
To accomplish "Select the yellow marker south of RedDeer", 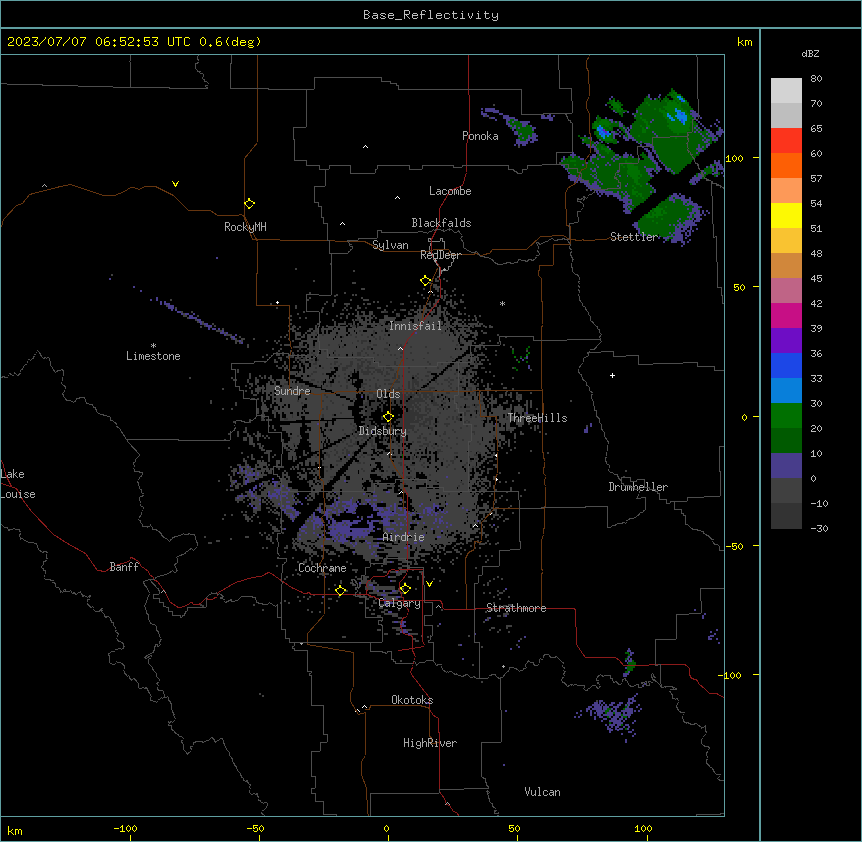I will tap(426, 281).
